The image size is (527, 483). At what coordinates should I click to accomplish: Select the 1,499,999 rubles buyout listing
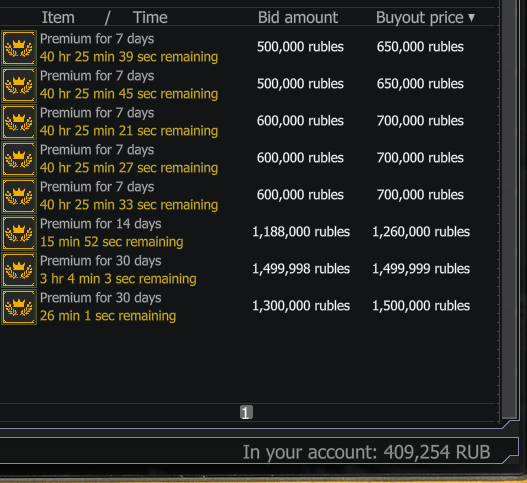coord(249,270)
